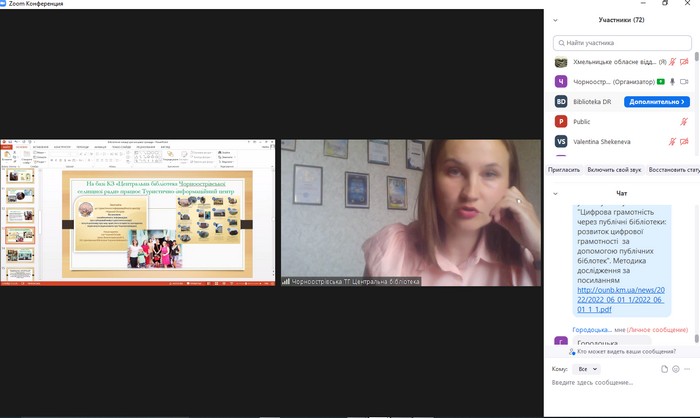Viewport: 700px width, 418px height.
Task: Click the muted mic icon for Хмельницьке обласне
Action: (x=672, y=62)
